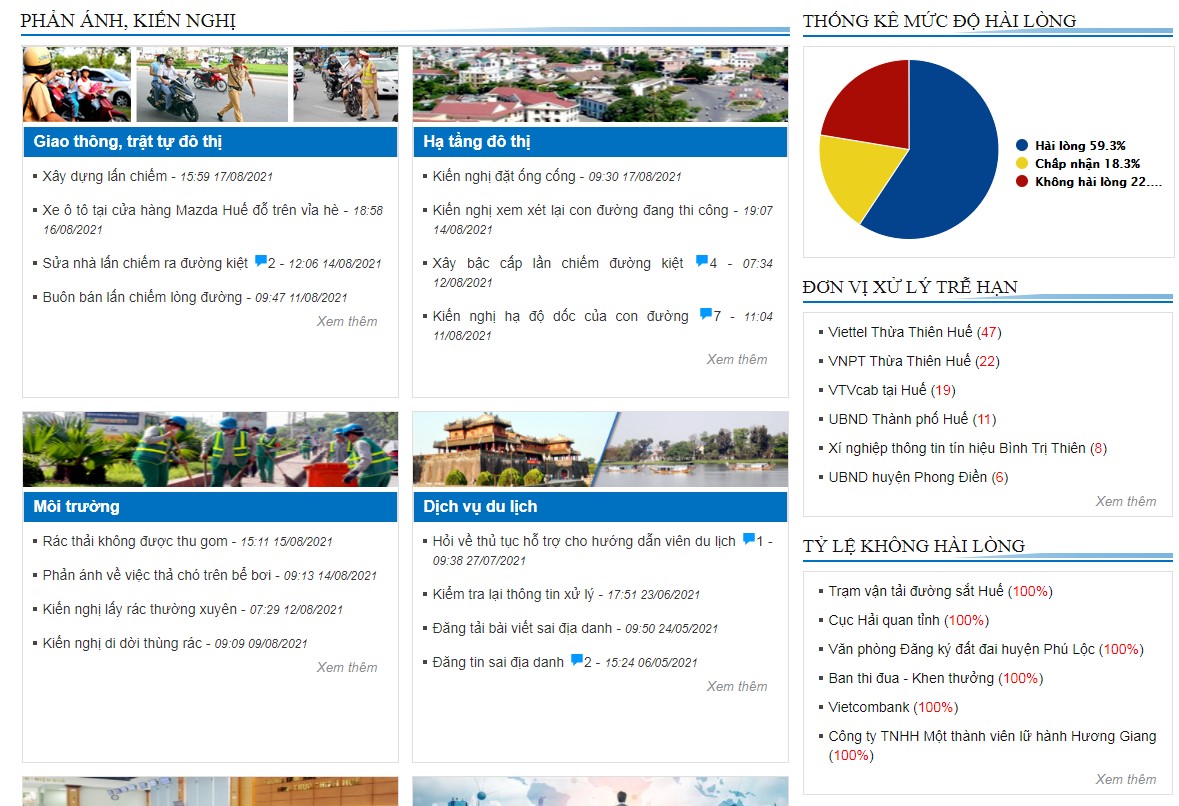Click the Môi trường workers banner image

click(x=210, y=450)
